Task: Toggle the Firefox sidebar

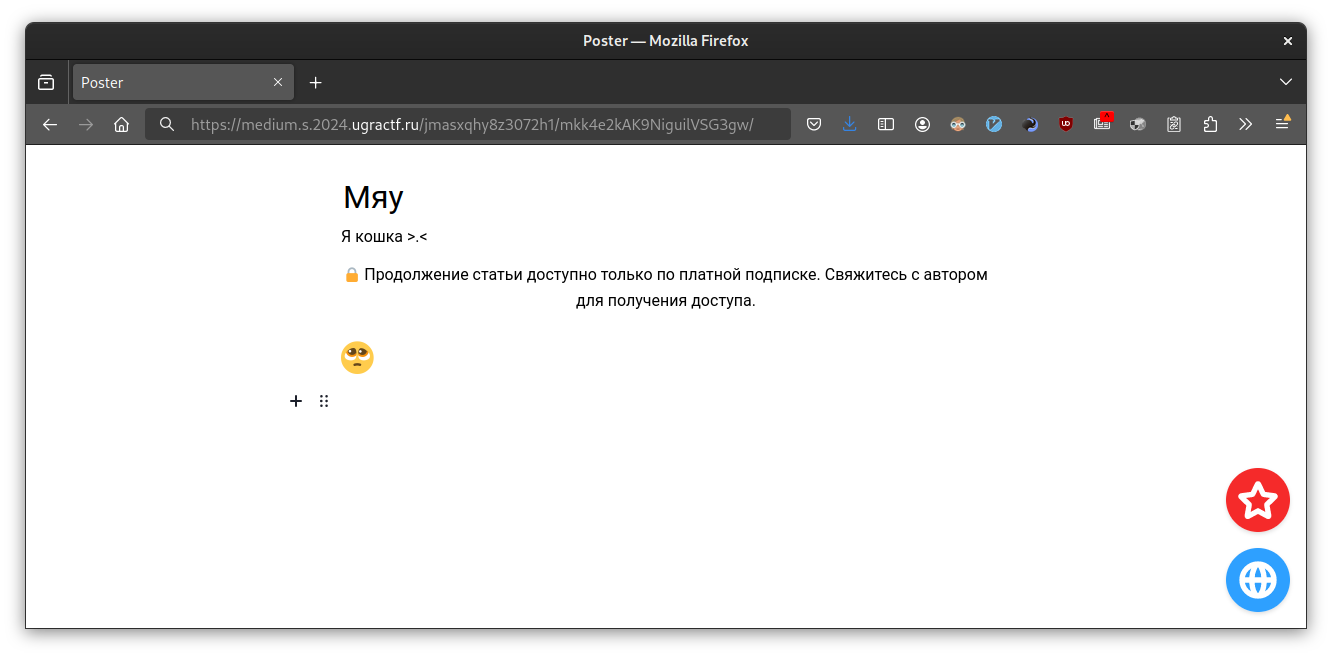Action: [886, 125]
